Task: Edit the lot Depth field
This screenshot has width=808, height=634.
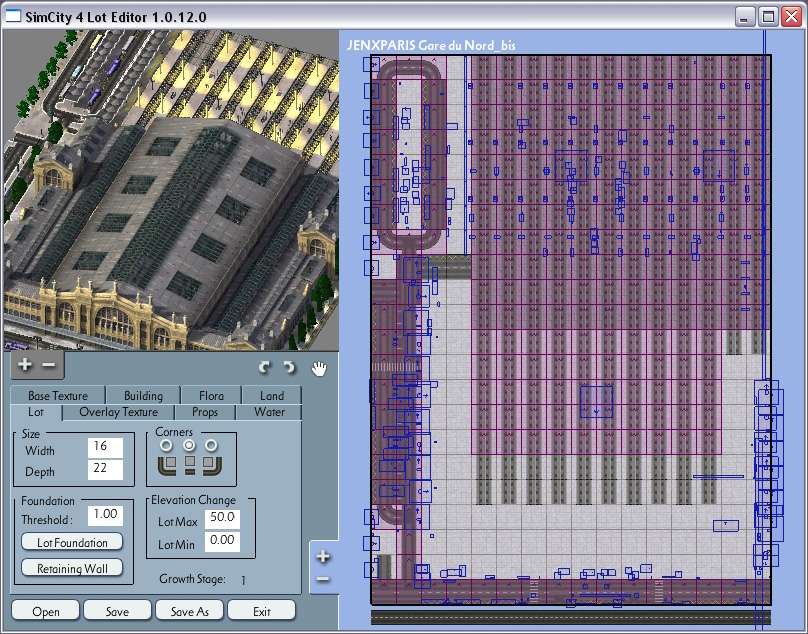Action: pos(105,469)
